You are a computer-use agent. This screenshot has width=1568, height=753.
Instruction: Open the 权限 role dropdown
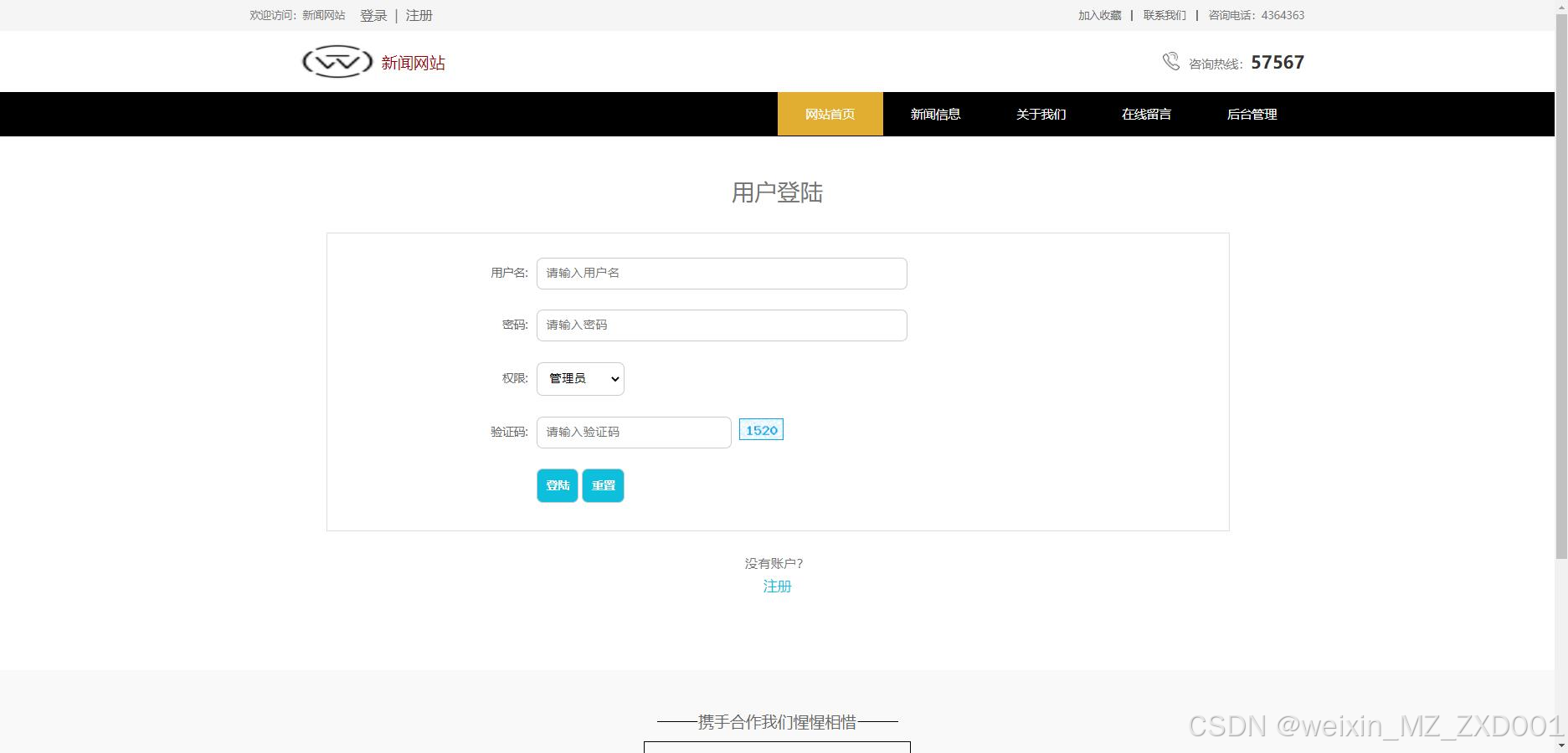tap(580, 378)
